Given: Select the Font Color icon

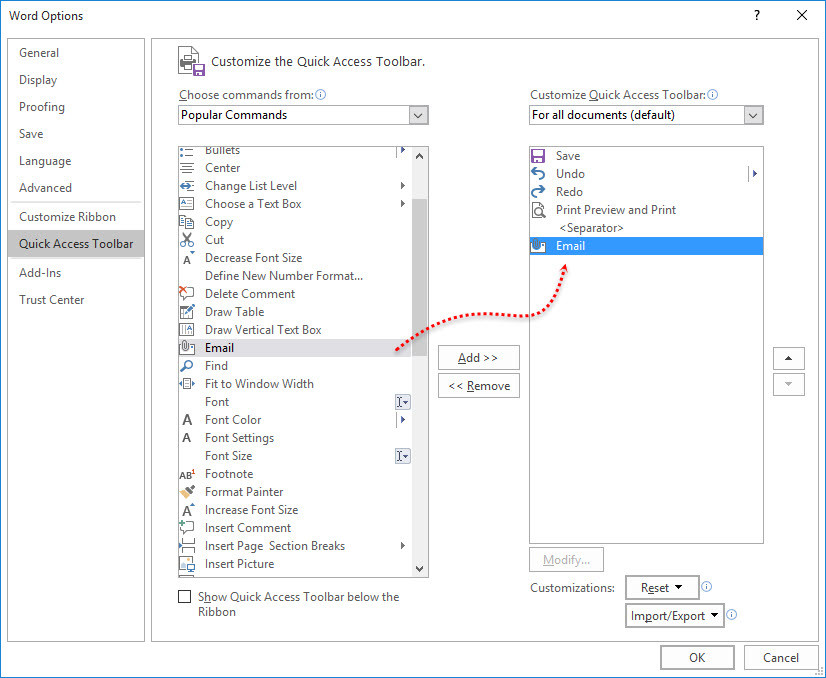Looking at the screenshot, I should tap(186, 420).
